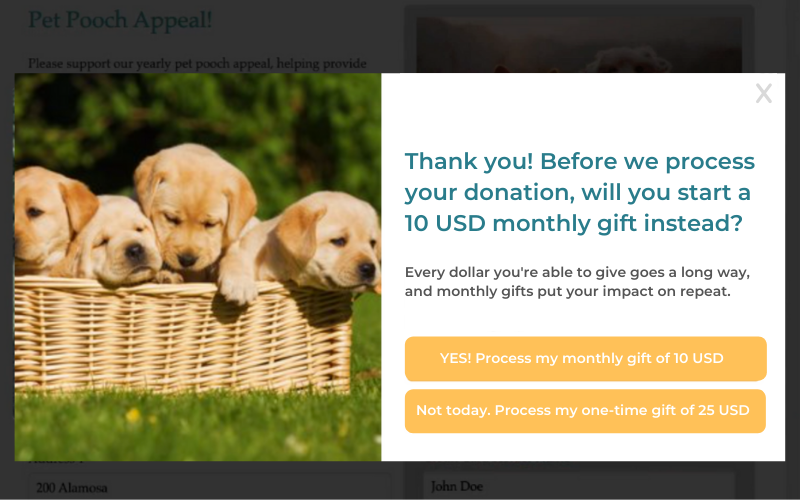
Task: Close the donation popup with the X
Action: click(763, 94)
